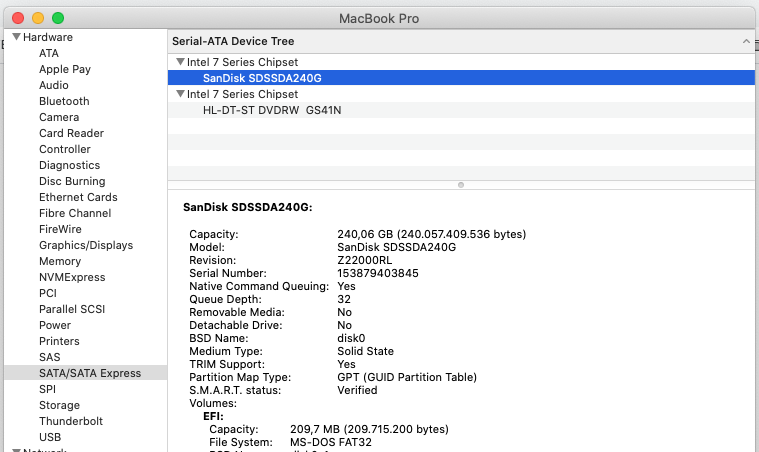Select Controller in the sidebar
The image size is (759, 452).
coord(65,149)
